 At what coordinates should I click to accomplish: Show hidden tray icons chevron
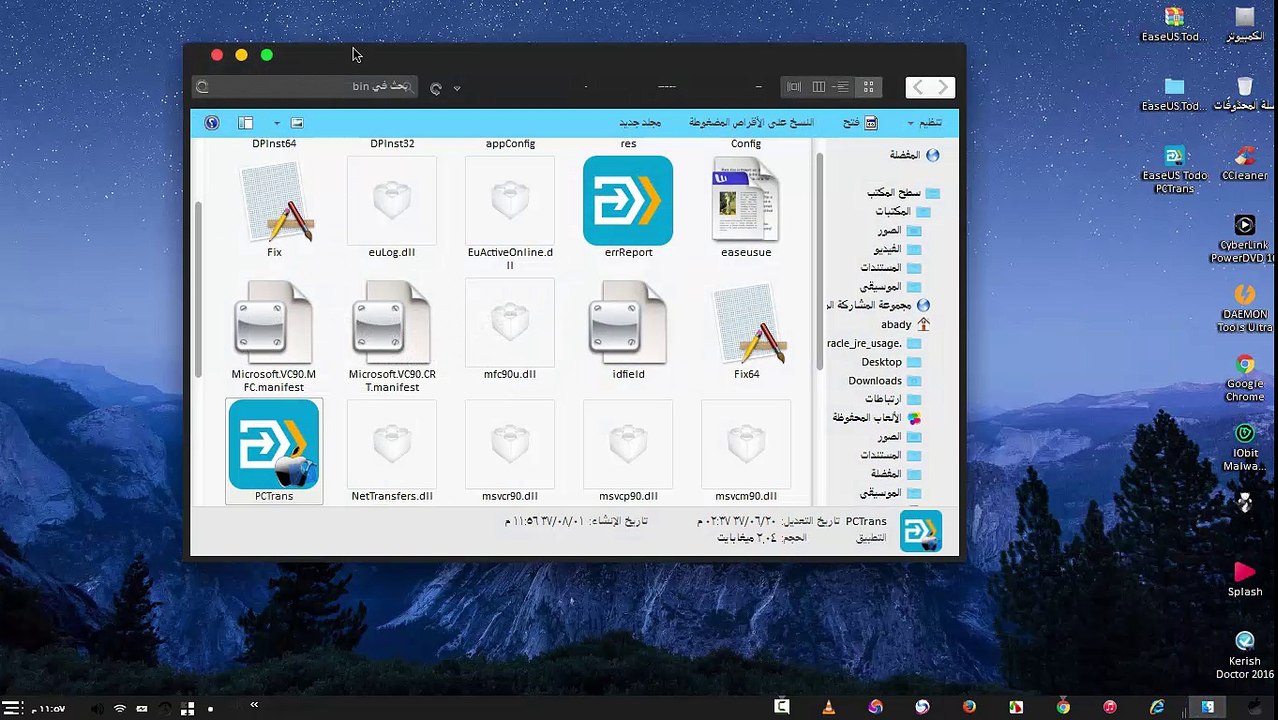(x=254, y=705)
